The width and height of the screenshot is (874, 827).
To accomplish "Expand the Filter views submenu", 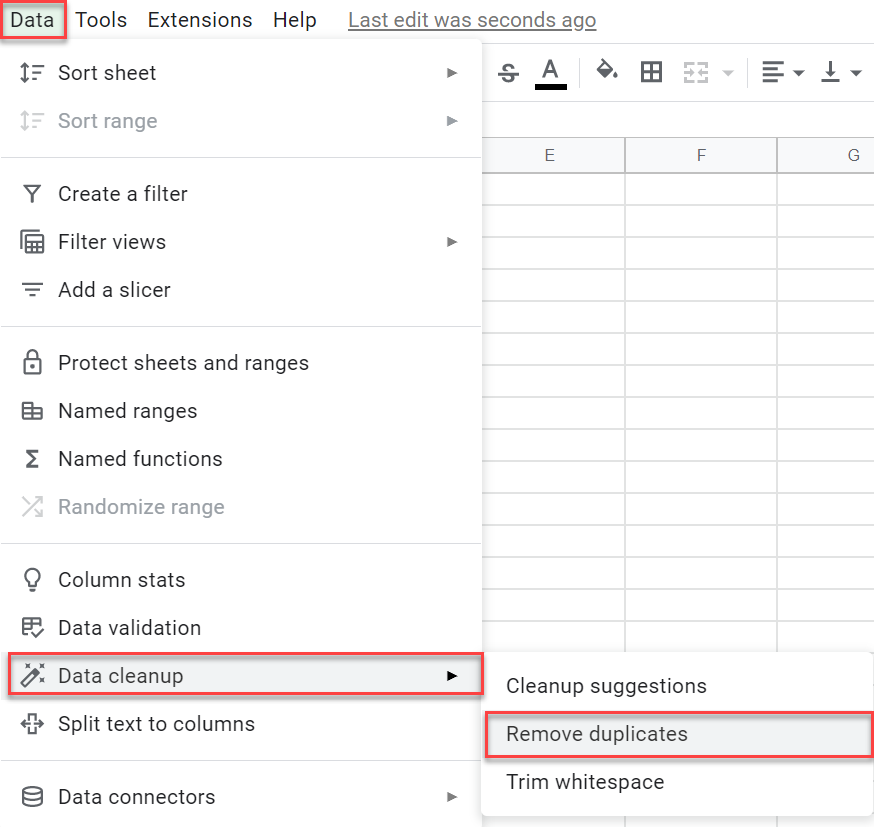I will pos(452,241).
